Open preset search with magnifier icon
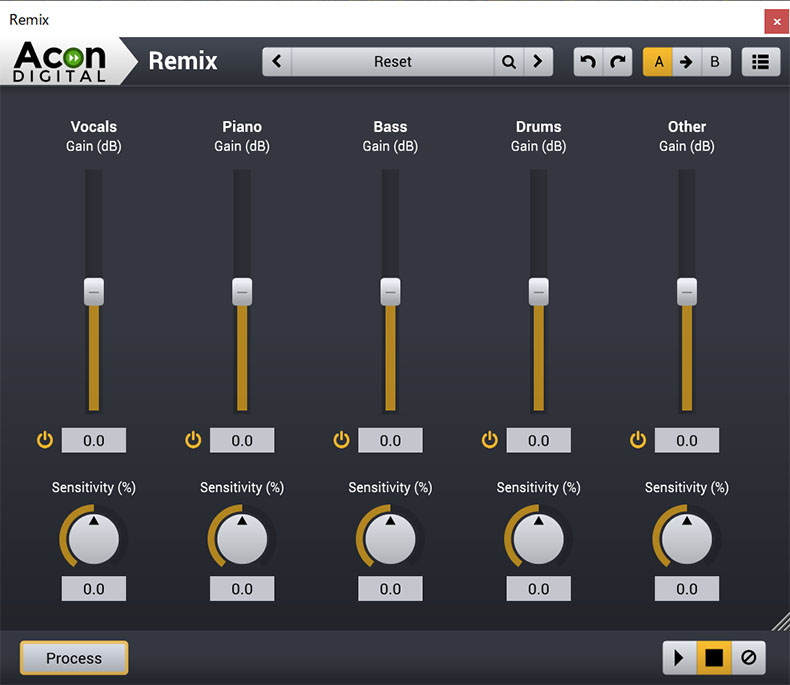790x685 pixels. pyautogui.click(x=509, y=61)
